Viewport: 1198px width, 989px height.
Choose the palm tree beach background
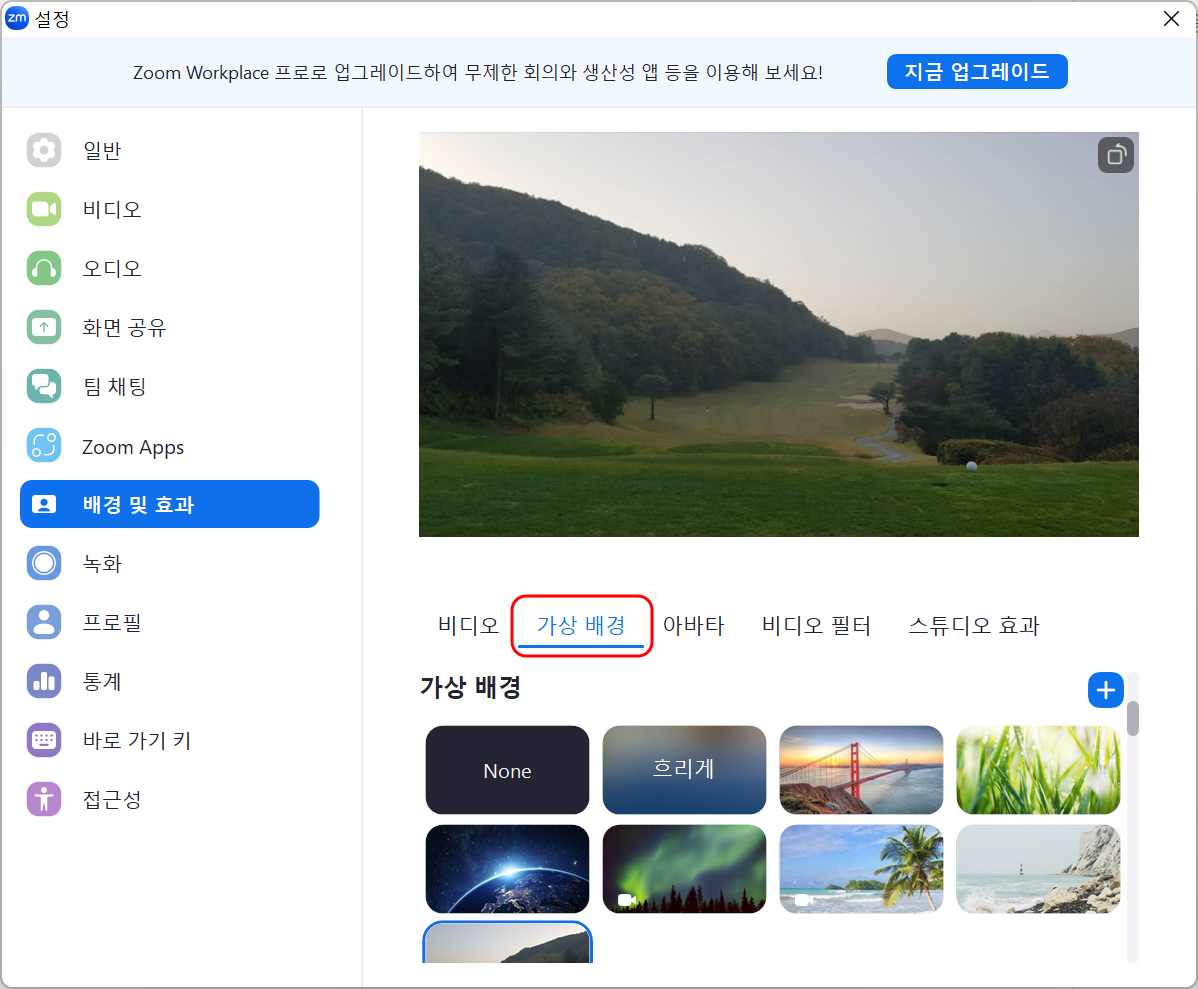pos(861,869)
